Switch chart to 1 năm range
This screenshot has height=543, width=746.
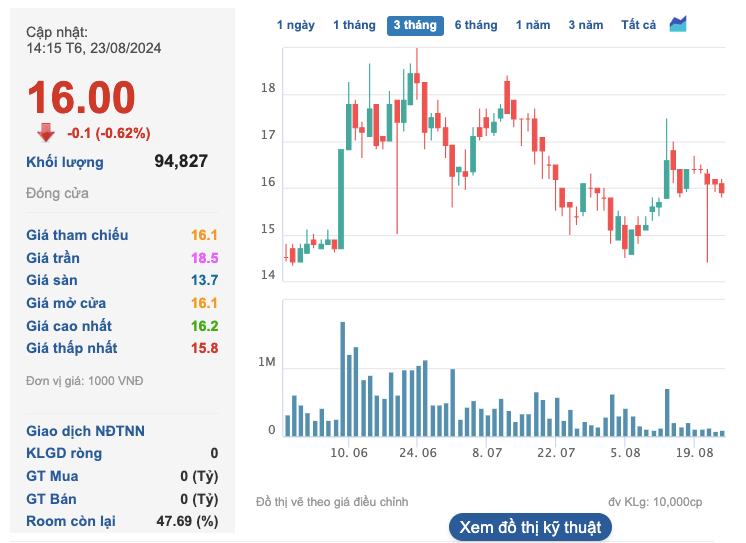pyautogui.click(x=533, y=25)
